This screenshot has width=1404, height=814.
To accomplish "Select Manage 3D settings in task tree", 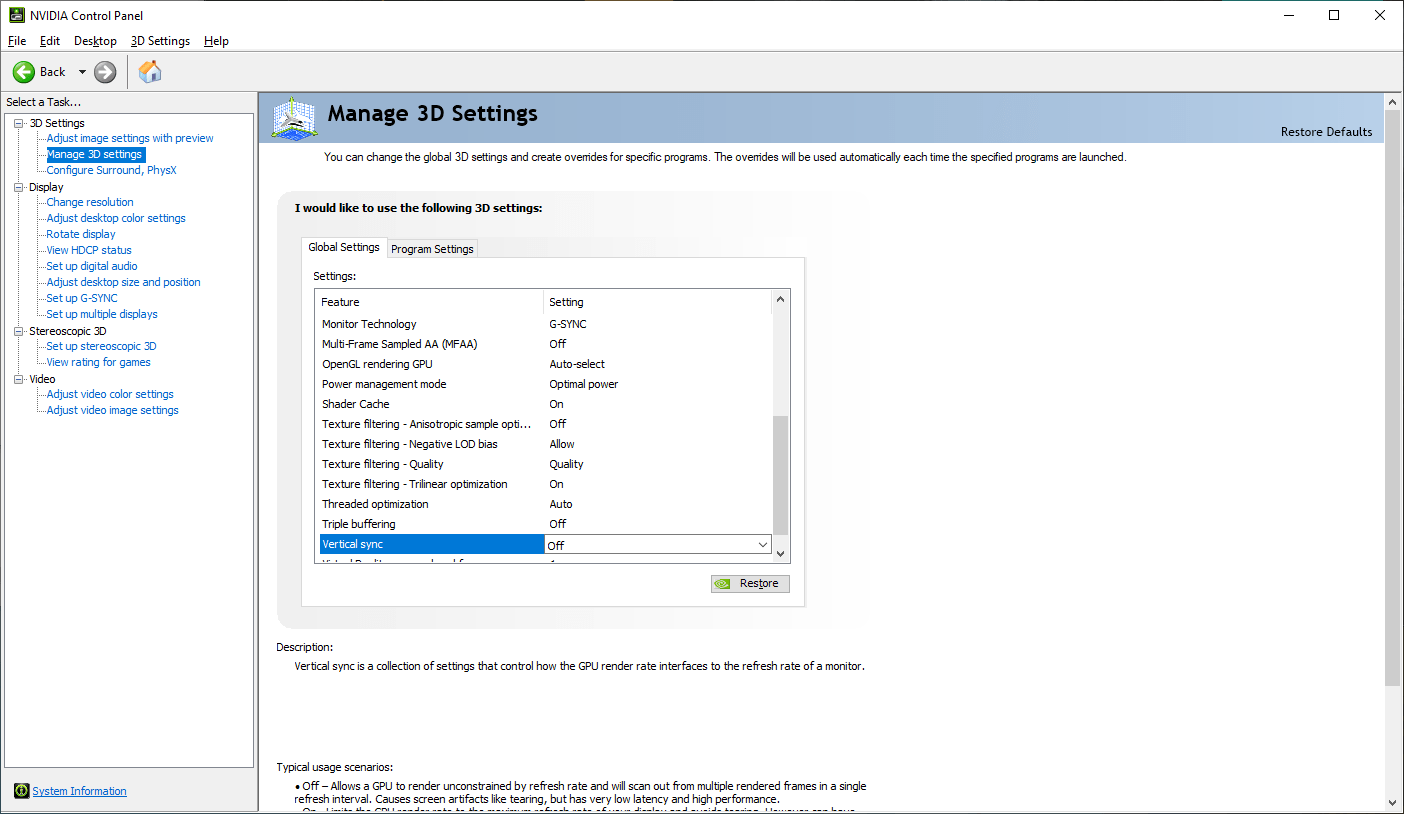I will pyautogui.click(x=95, y=154).
